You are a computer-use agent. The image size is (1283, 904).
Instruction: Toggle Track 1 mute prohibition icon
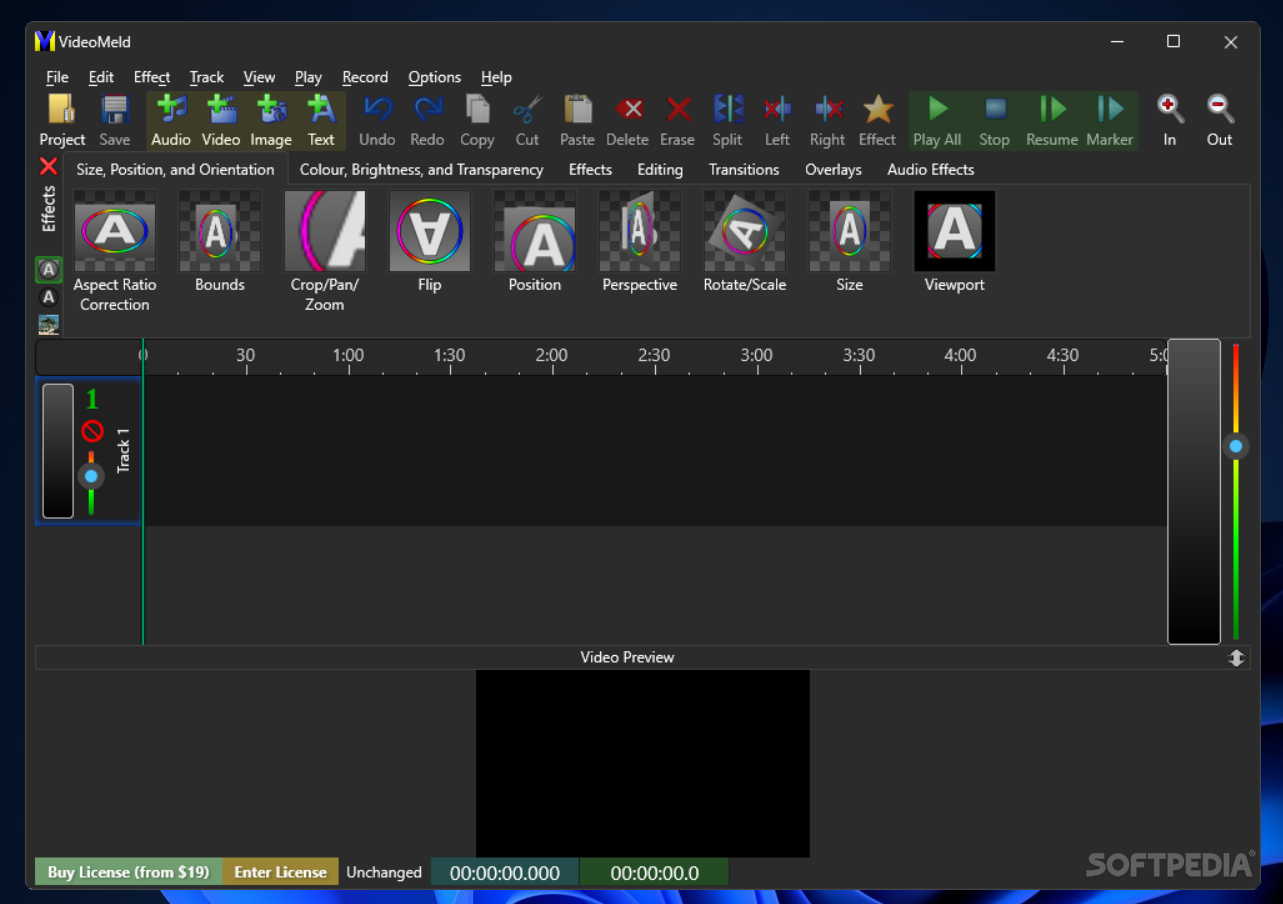(x=92, y=431)
